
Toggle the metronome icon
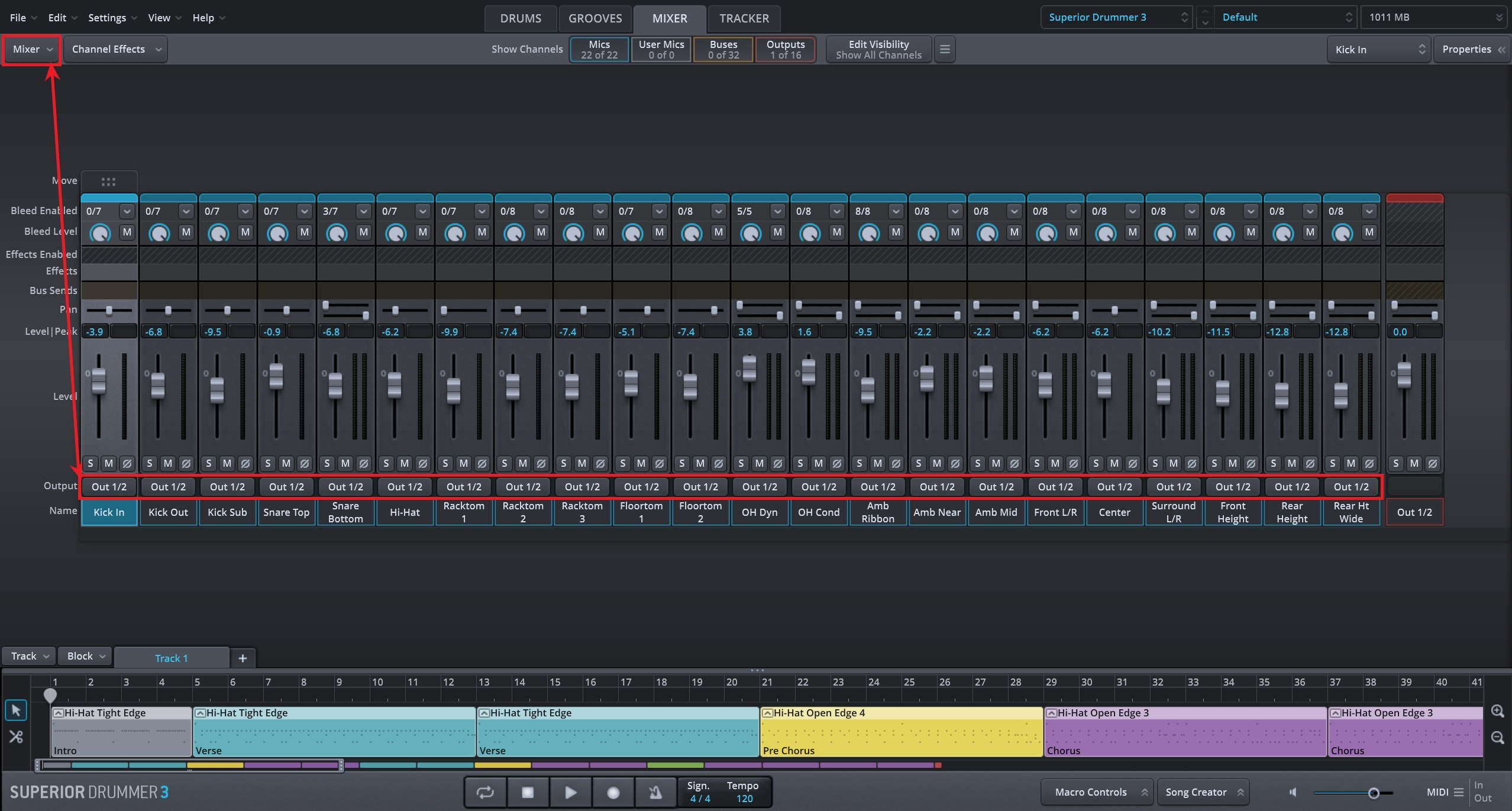[x=655, y=792]
